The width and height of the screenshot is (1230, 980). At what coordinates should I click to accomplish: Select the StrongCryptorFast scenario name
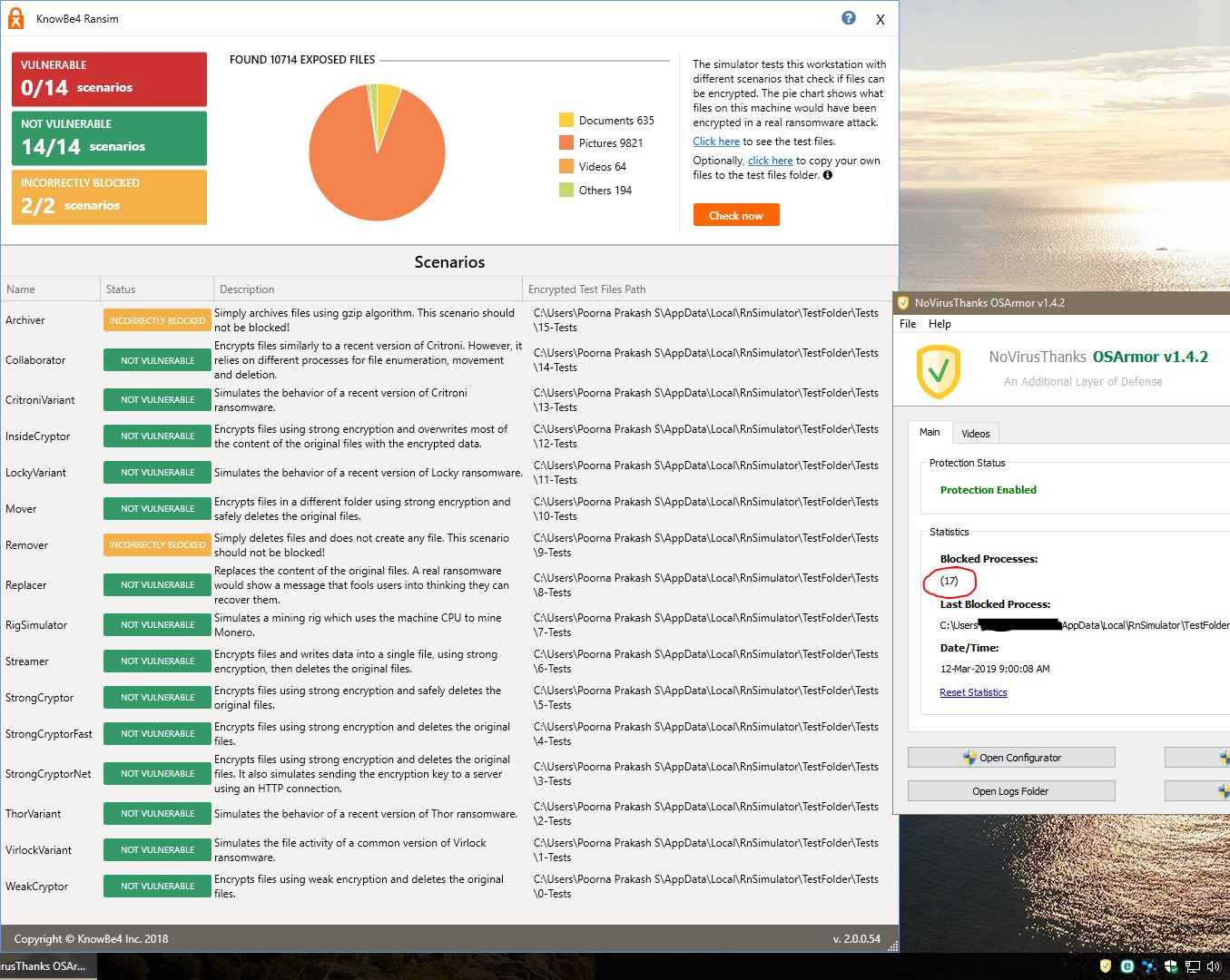point(49,734)
